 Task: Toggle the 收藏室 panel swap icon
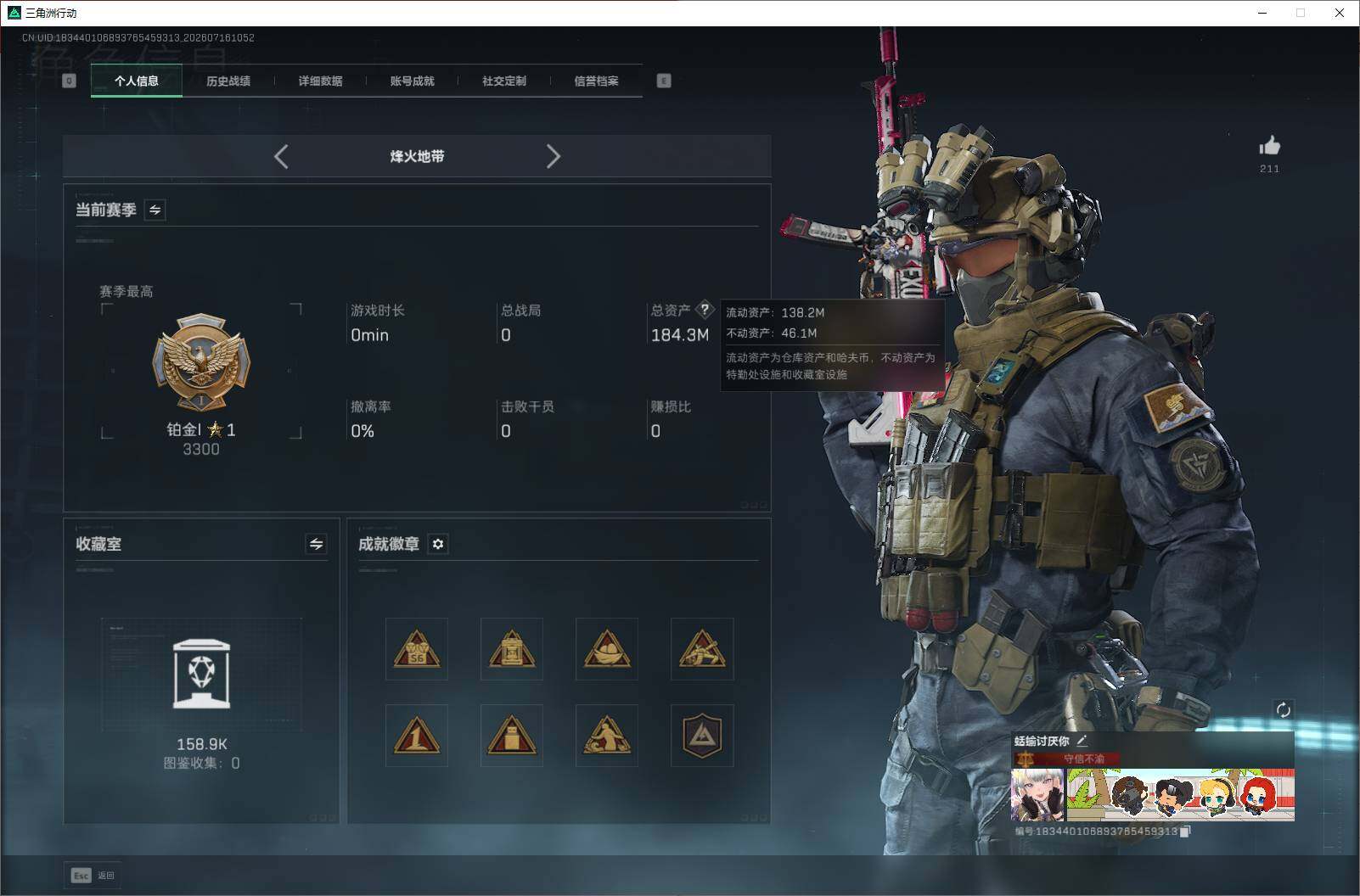pyautogui.click(x=316, y=544)
